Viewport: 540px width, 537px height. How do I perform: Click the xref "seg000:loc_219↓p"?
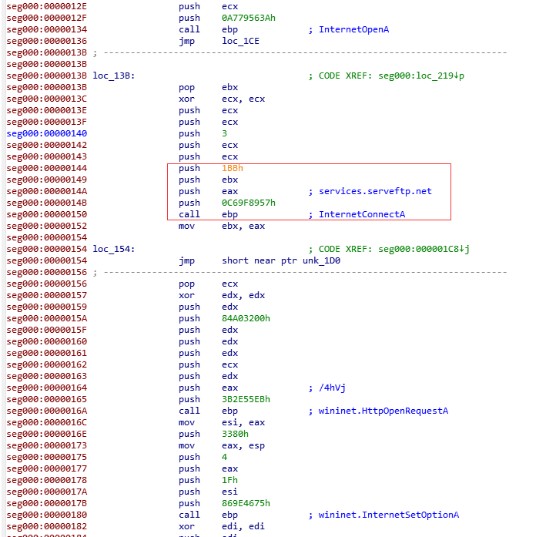[421, 76]
